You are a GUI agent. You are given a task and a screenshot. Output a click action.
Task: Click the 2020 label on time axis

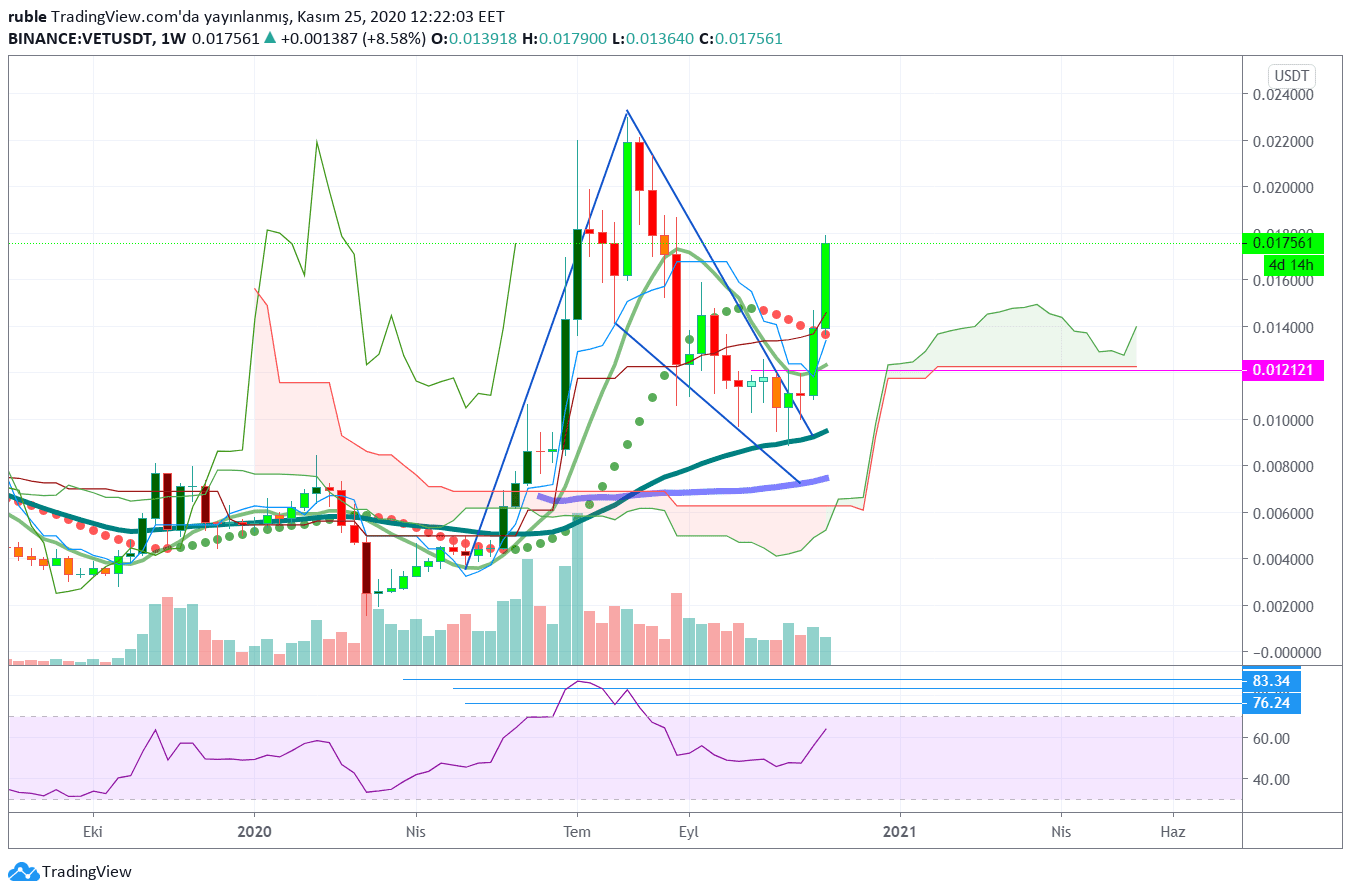pyautogui.click(x=255, y=831)
